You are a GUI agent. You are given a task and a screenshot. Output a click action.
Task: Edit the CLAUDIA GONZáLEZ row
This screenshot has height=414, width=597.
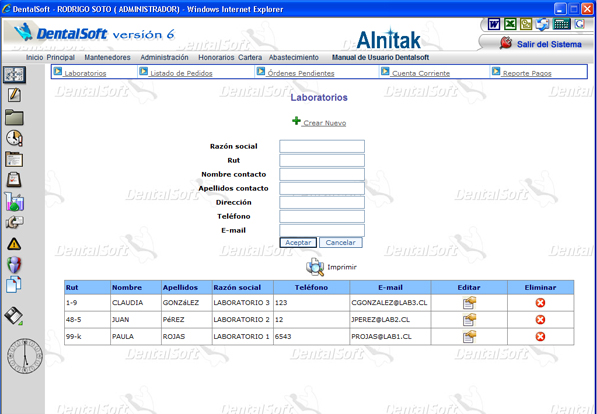coord(469,303)
